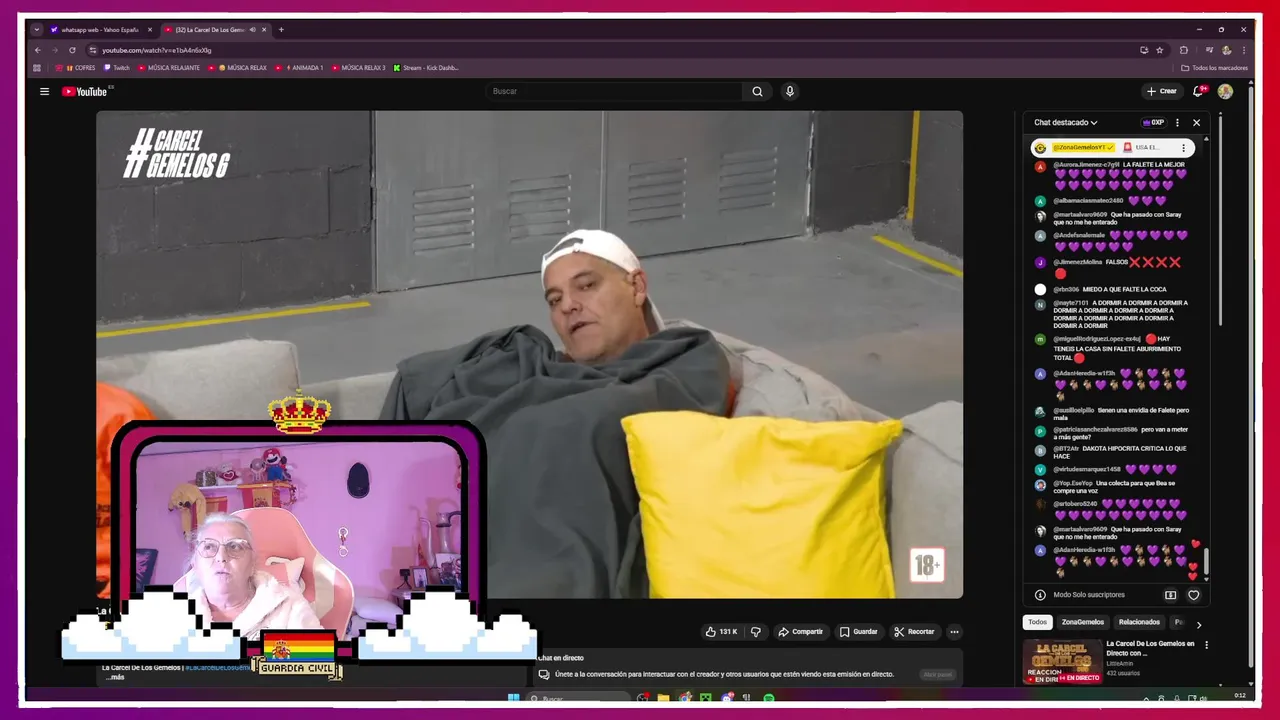The width and height of the screenshot is (1280, 720).
Task: Go back in the browser
Action: (38, 50)
